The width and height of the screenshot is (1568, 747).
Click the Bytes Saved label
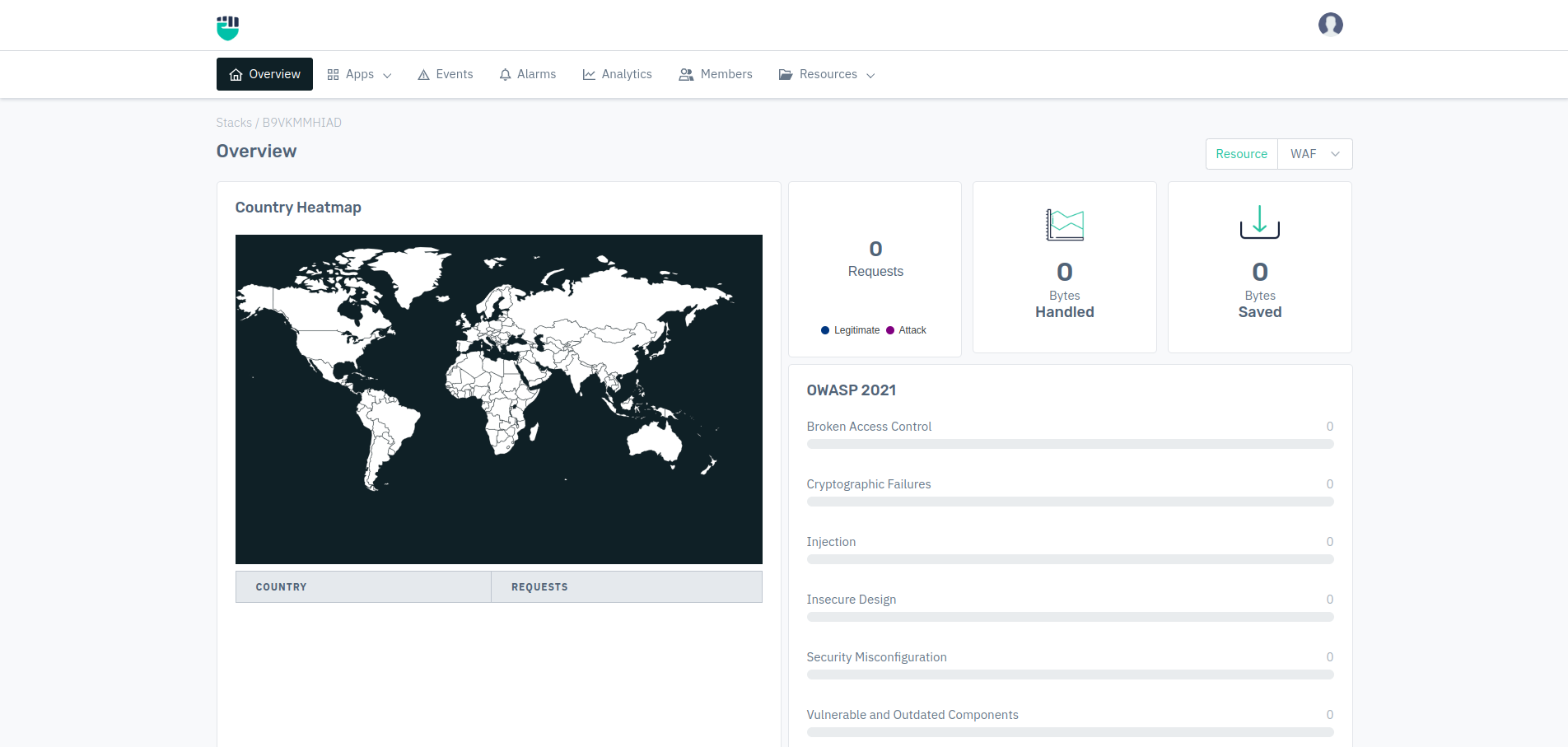coord(1260,304)
